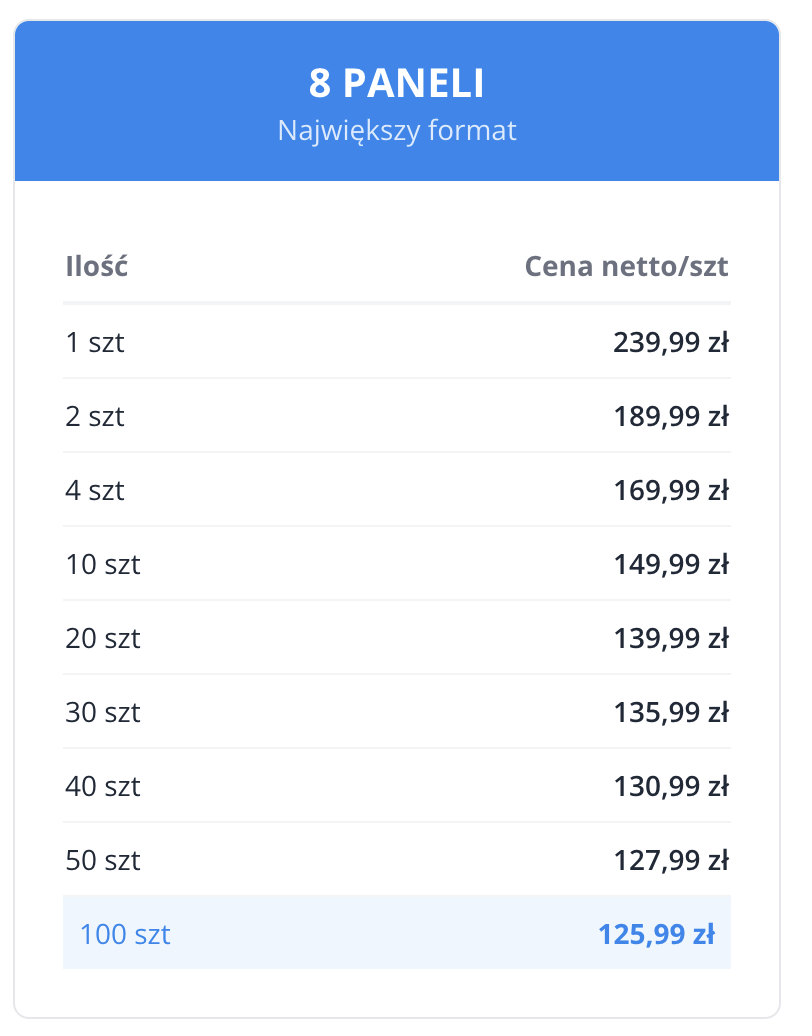Click the "8 PANELI" header title
This screenshot has width=812, height=1036.
coord(397,84)
